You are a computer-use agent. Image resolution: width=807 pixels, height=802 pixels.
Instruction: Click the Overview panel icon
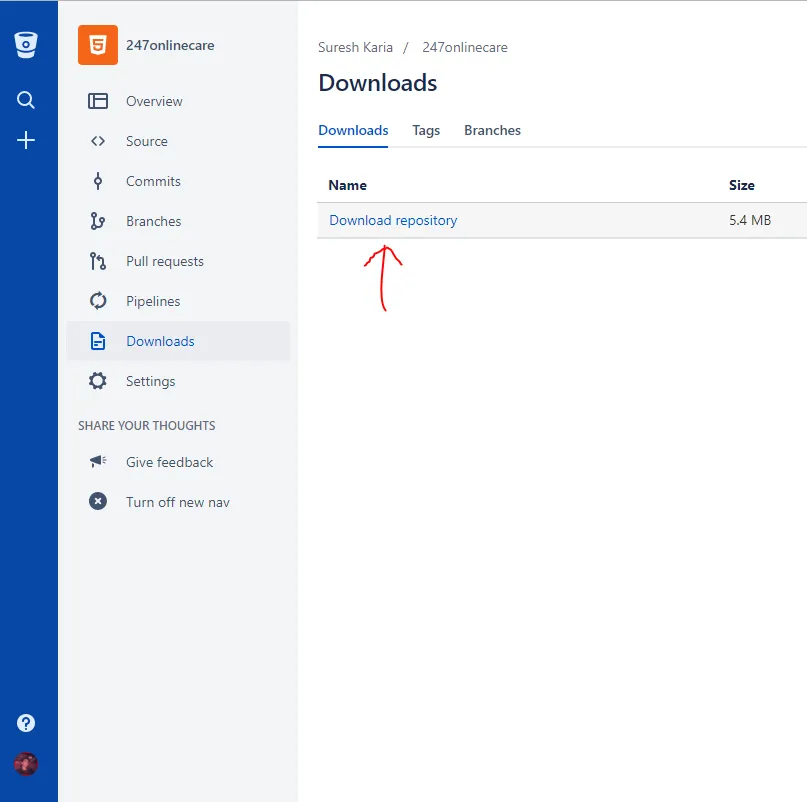98,101
